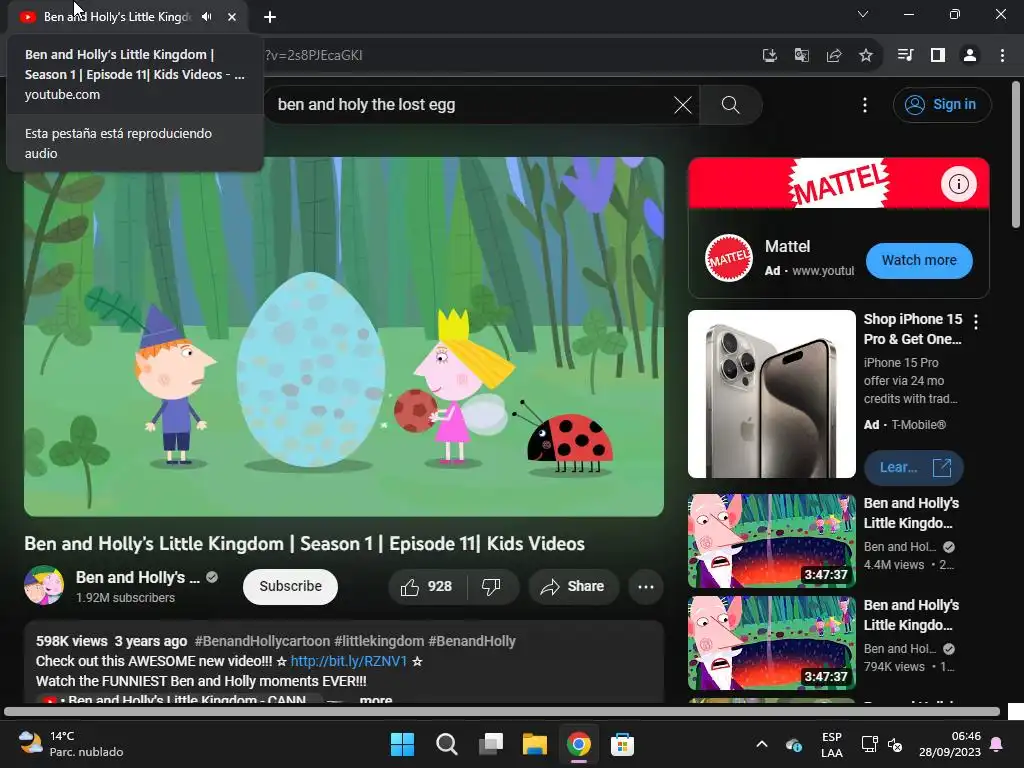Click the horizontal scrollbar at the bottom
The height and width of the screenshot is (768, 1024).
point(502,712)
